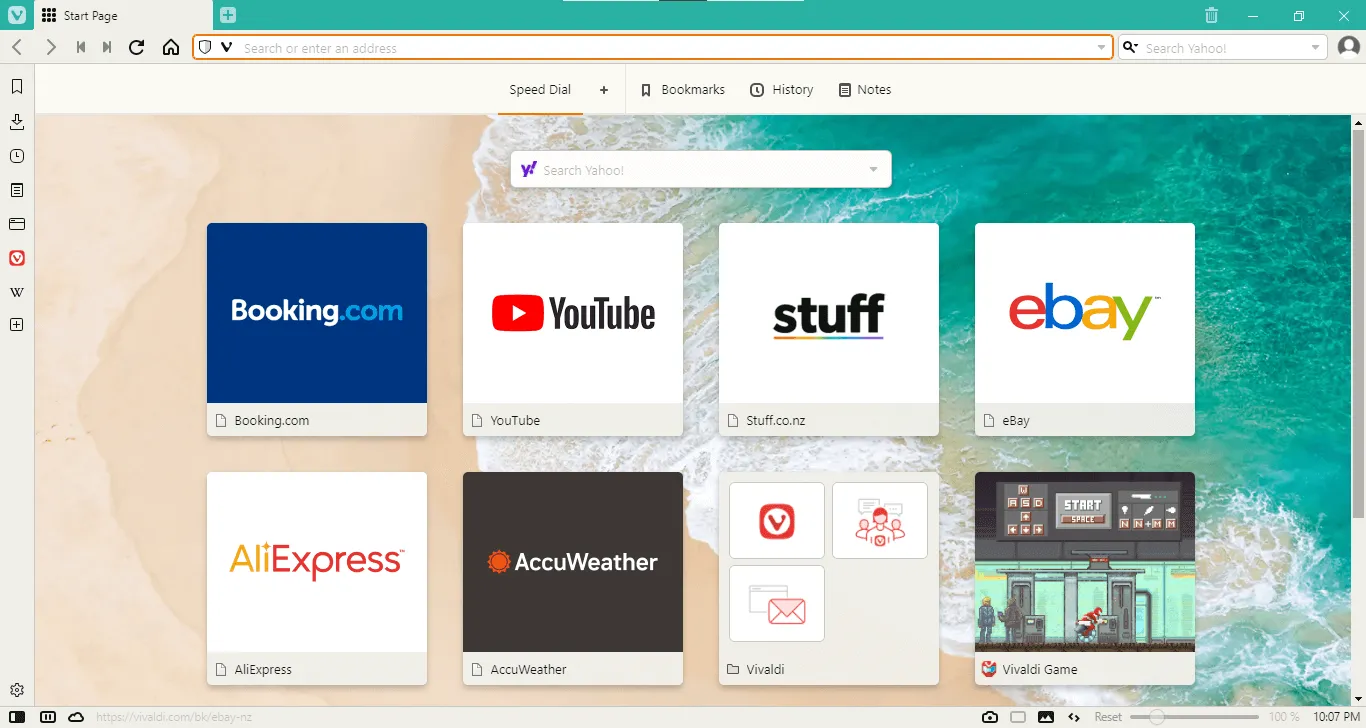Open the Vivaldi Game speed dial

tap(1085, 578)
